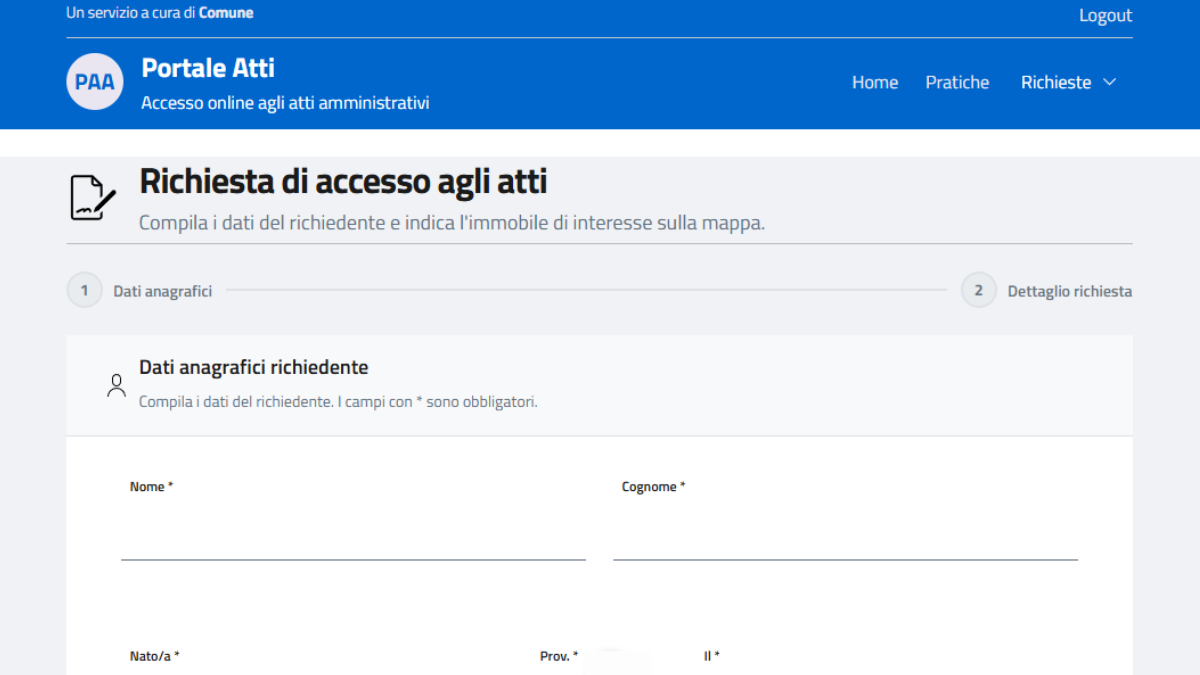Click the Nato/a field label
The height and width of the screenshot is (675, 1200).
coord(155,656)
